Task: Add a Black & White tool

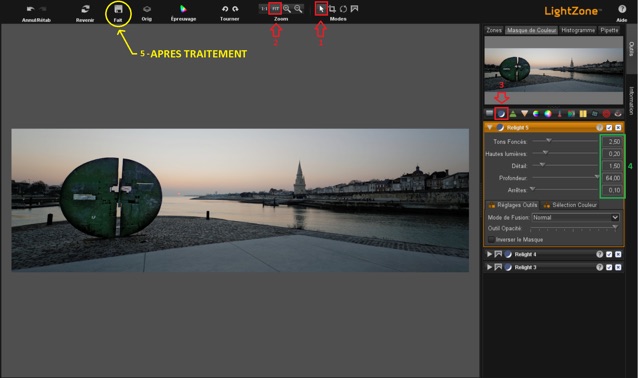Action: pos(571,114)
